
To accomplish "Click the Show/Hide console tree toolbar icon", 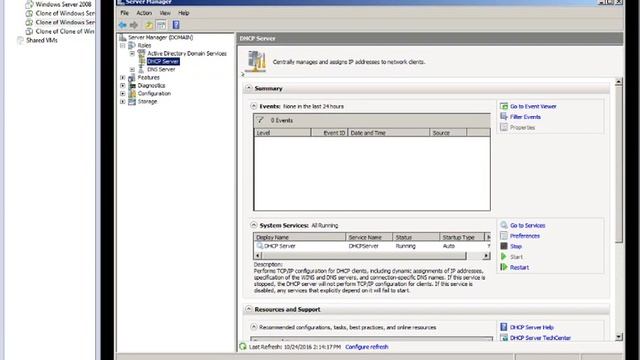I will (161, 25).
